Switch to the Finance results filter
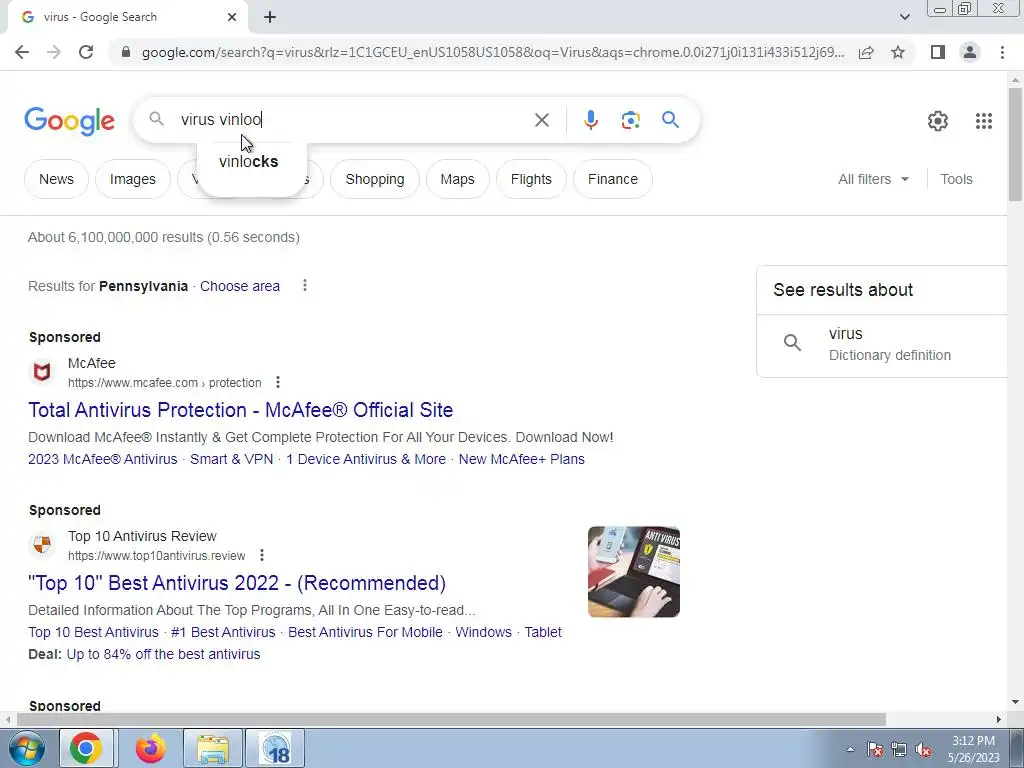1024x768 pixels. click(x=613, y=179)
